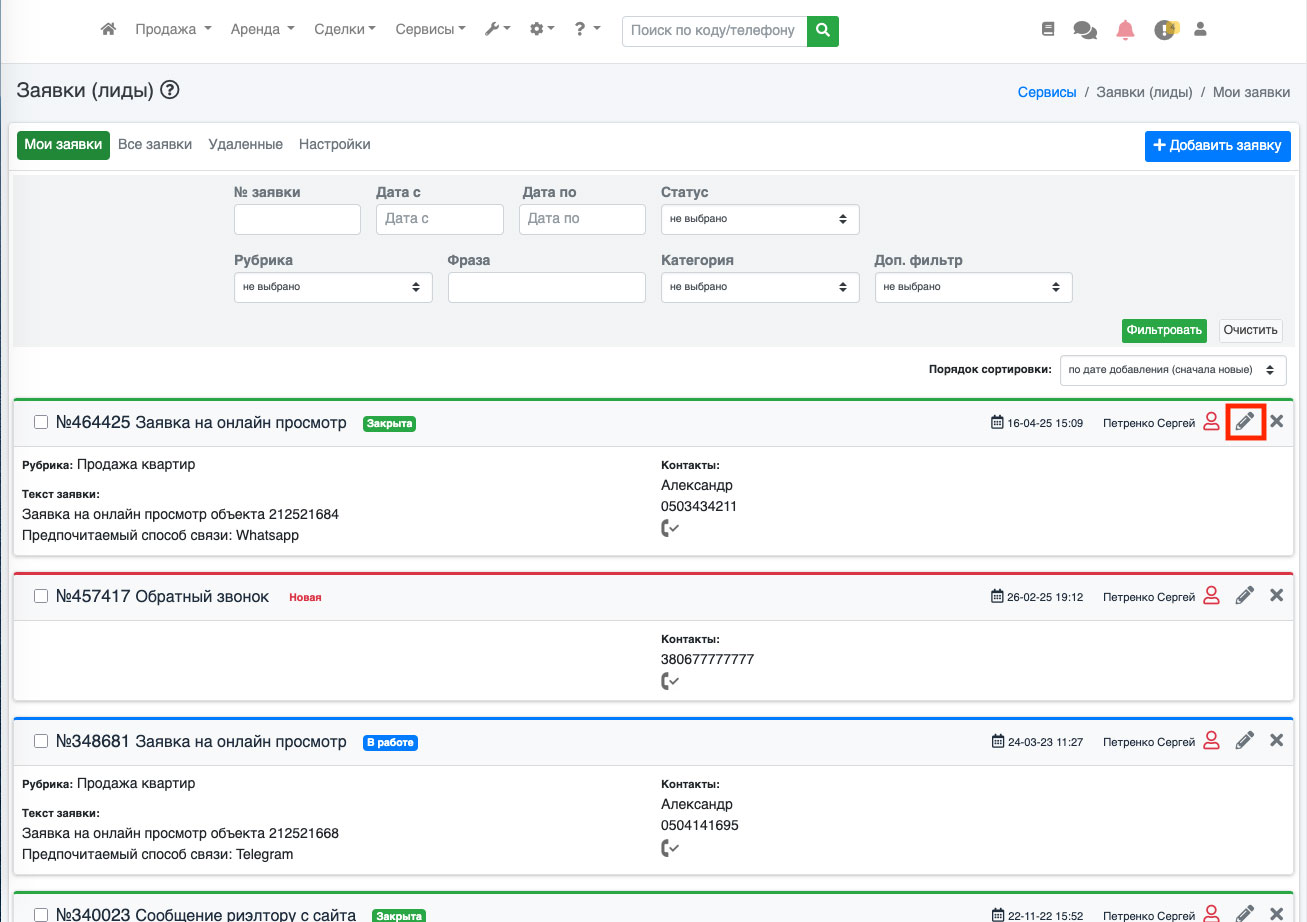Click assigned user icon for request №348681
Image resolution: width=1307 pixels, height=922 pixels.
[1211, 741]
